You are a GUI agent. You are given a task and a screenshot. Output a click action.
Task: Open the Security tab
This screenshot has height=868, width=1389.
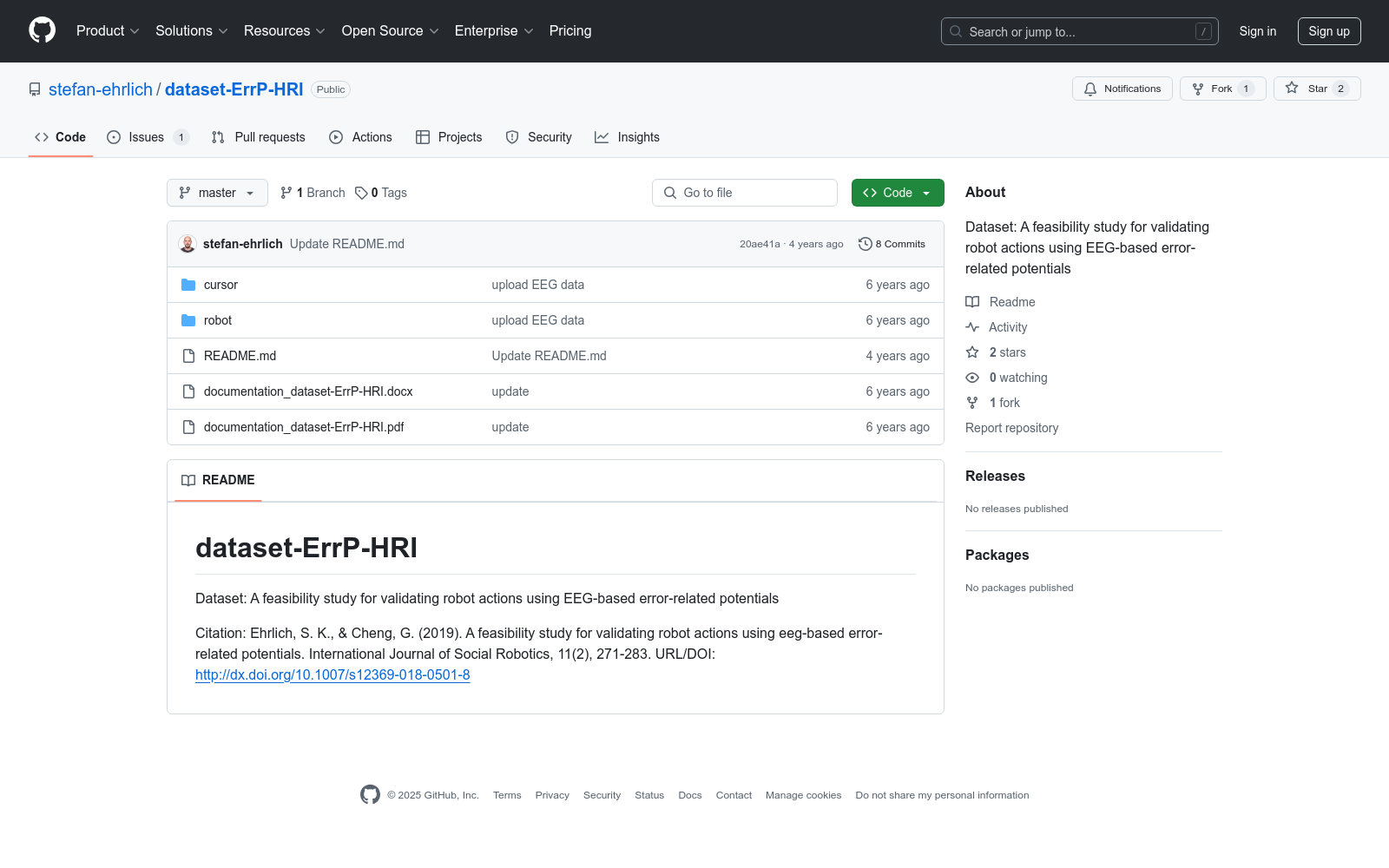point(539,137)
